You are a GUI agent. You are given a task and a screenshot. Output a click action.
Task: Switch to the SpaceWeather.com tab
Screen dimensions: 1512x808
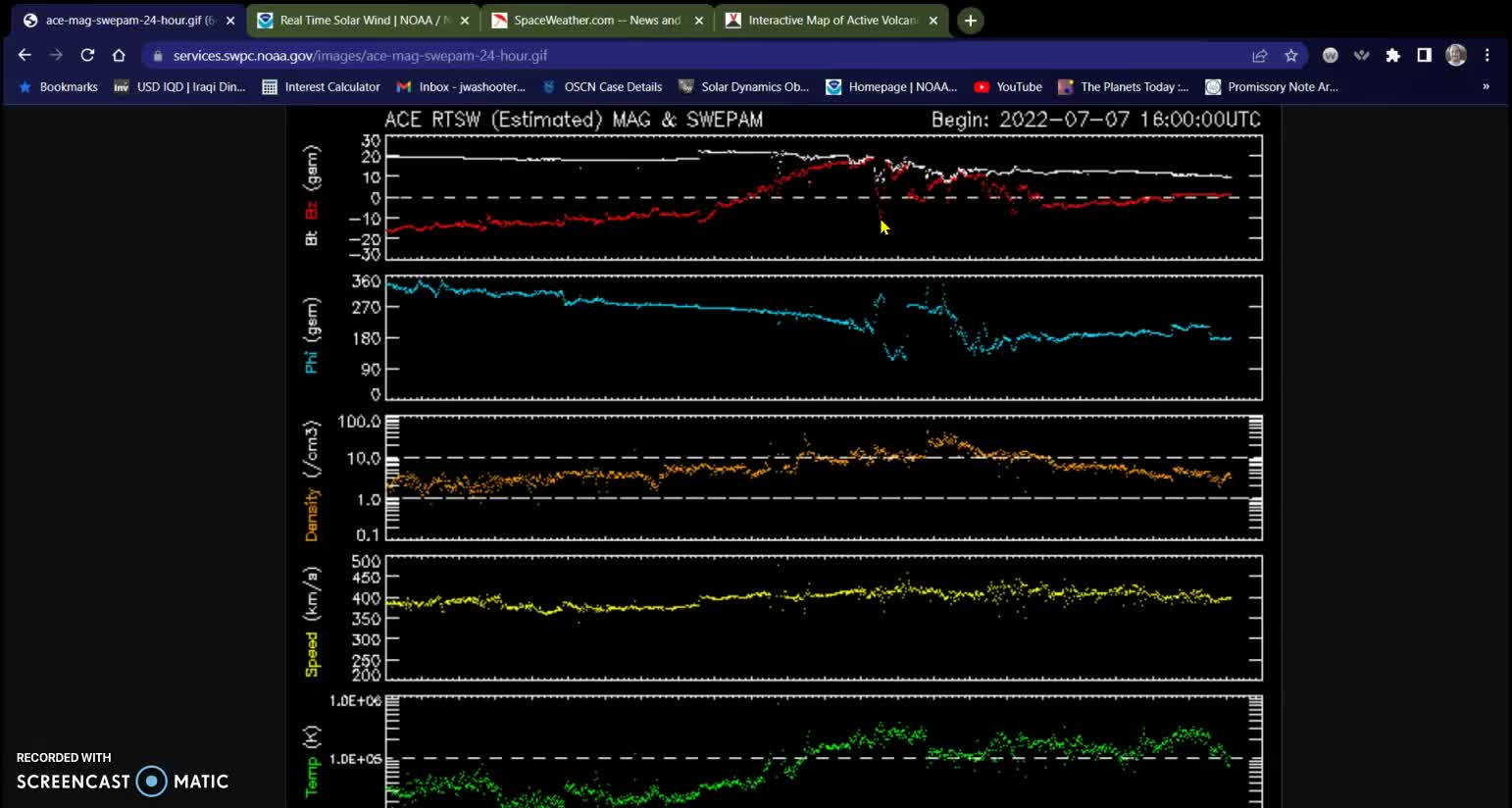tap(596, 21)
